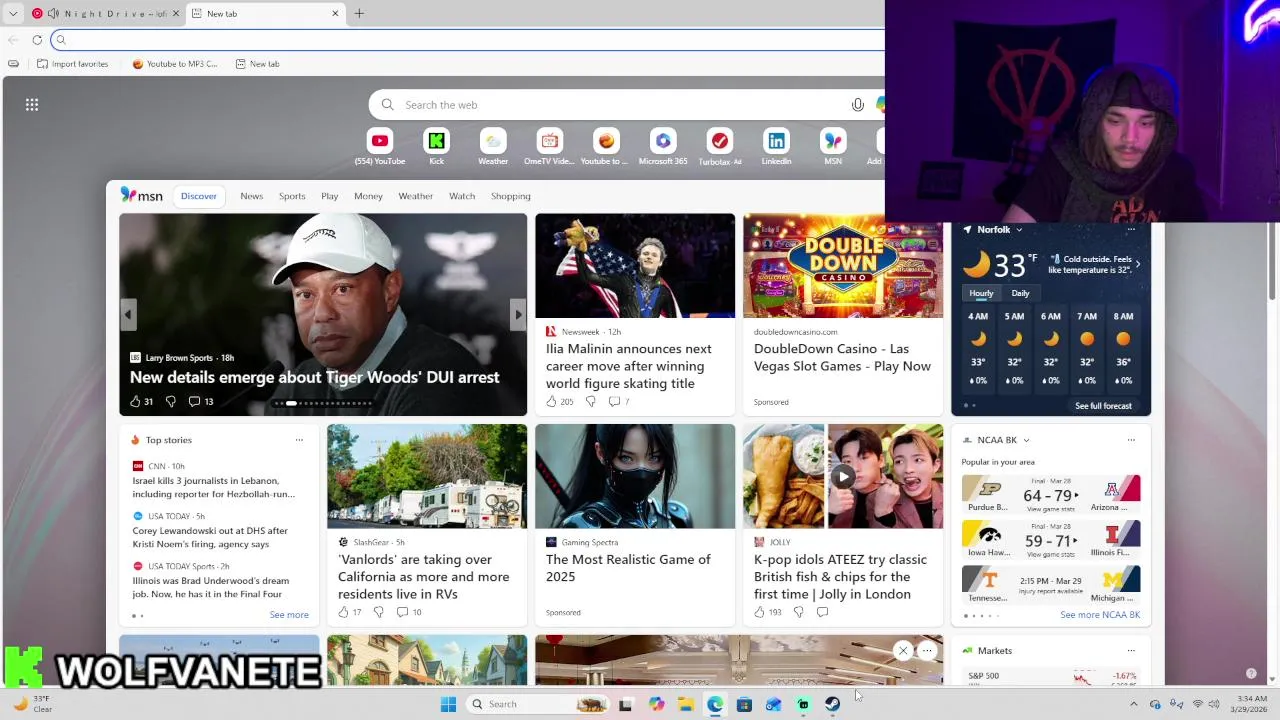
Task: Open NCAA BK card more options
Action: pos(1131,440)
